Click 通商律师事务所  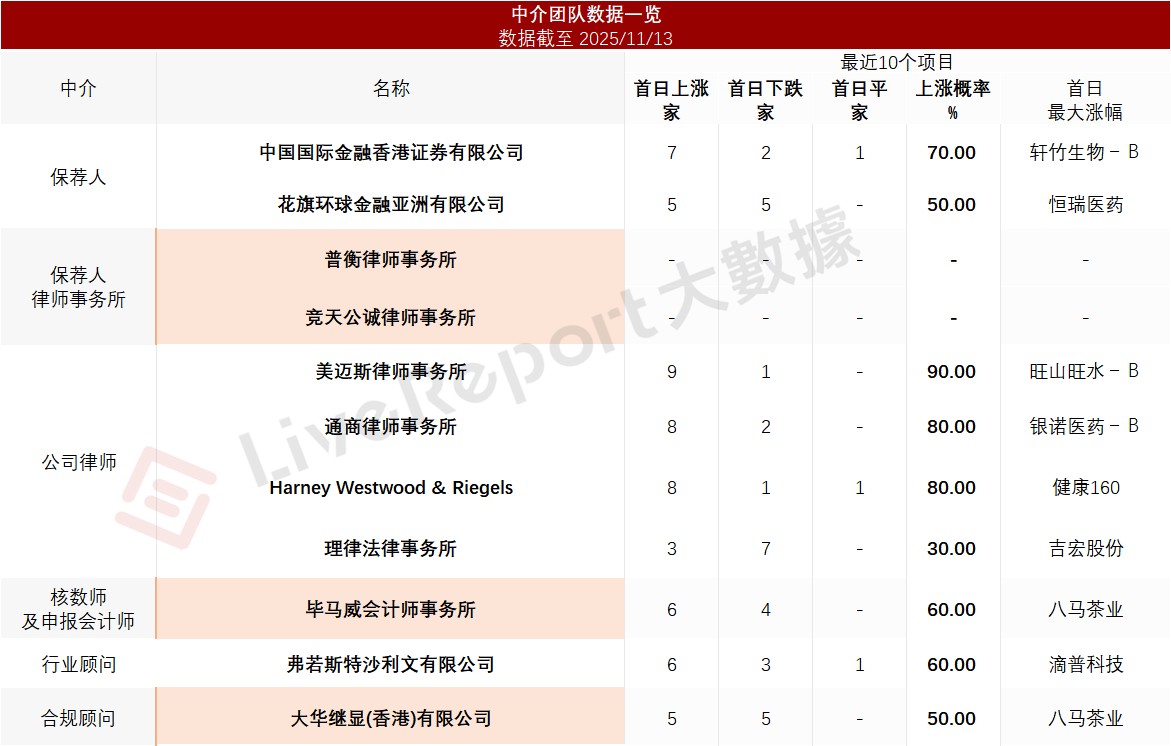391,426
